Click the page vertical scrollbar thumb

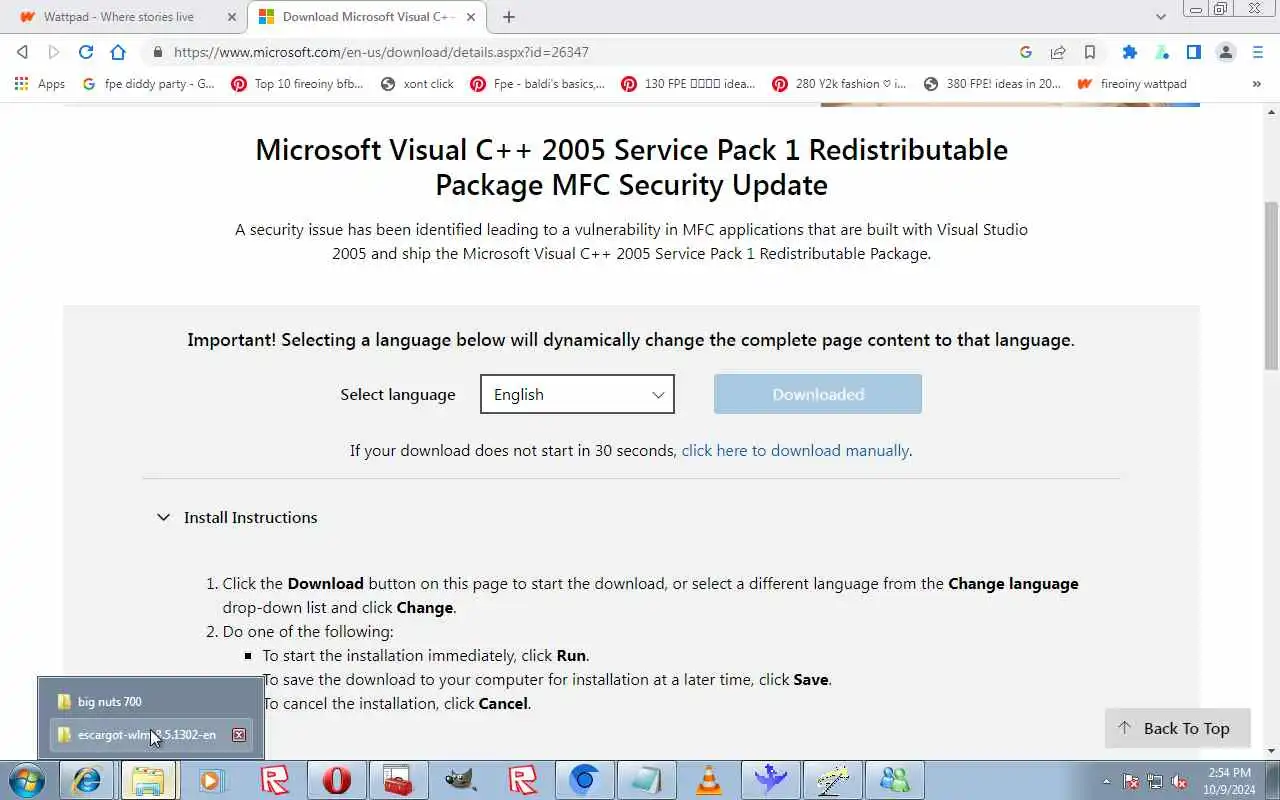pos(1272,284)
